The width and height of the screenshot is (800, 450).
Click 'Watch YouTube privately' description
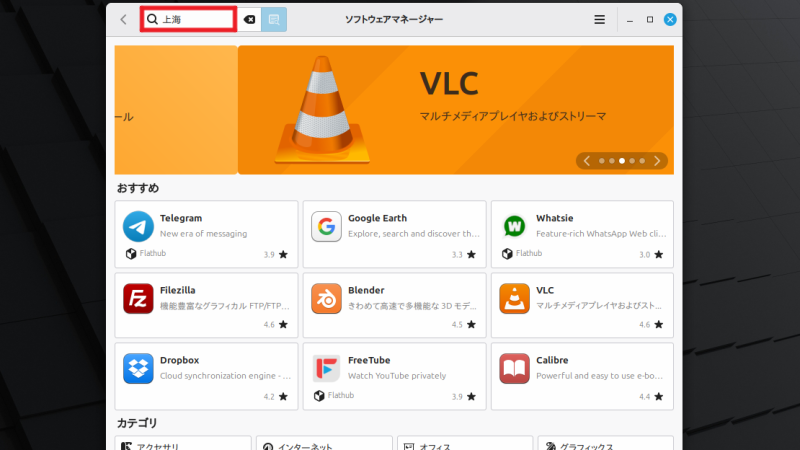(x=397, y=376)
